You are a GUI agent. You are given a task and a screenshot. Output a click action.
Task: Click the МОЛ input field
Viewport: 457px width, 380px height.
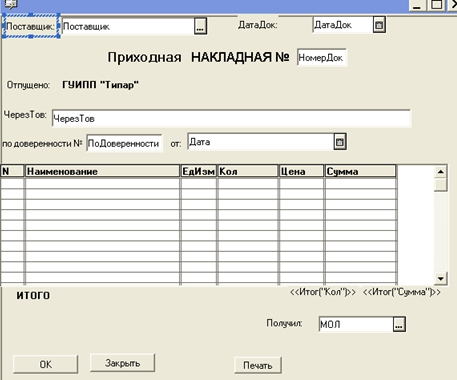pyautogui.click(x=356, y=324)
